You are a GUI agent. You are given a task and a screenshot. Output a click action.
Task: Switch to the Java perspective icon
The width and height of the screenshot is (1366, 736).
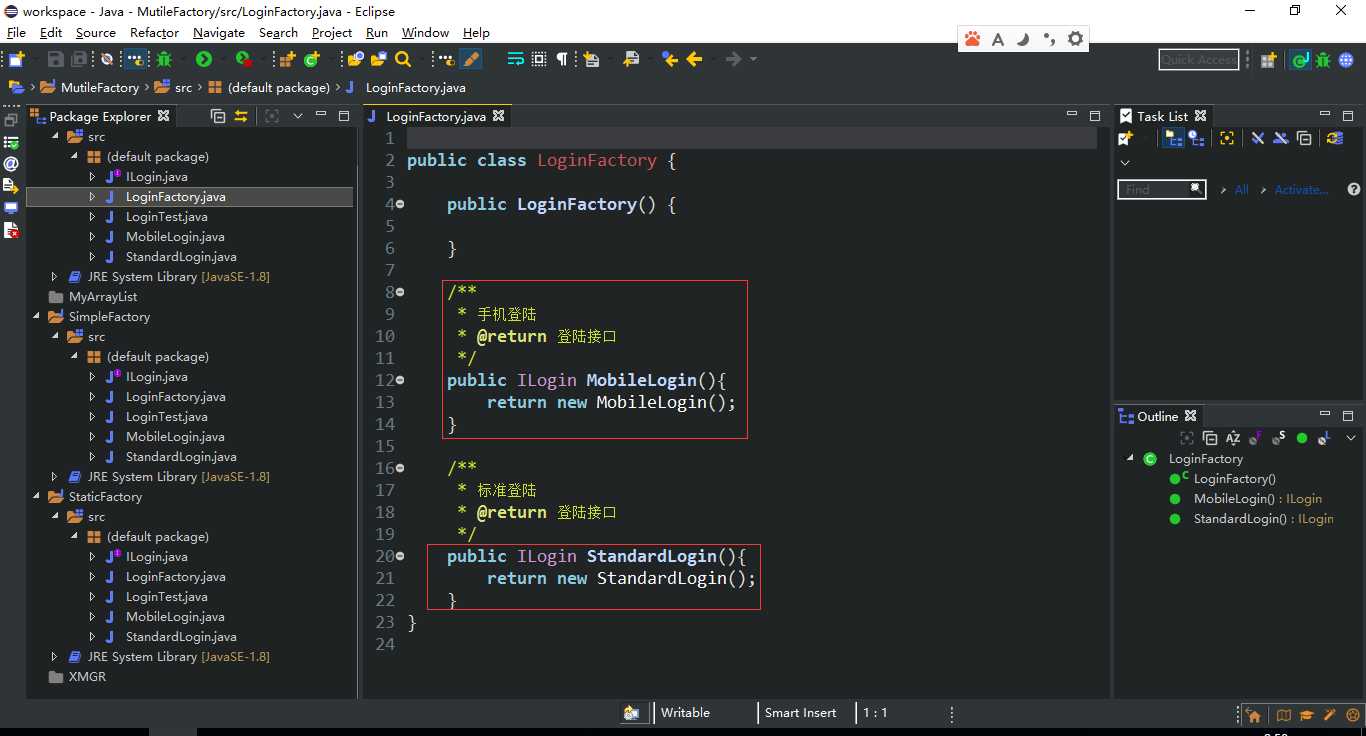(x=1300, y=60)
